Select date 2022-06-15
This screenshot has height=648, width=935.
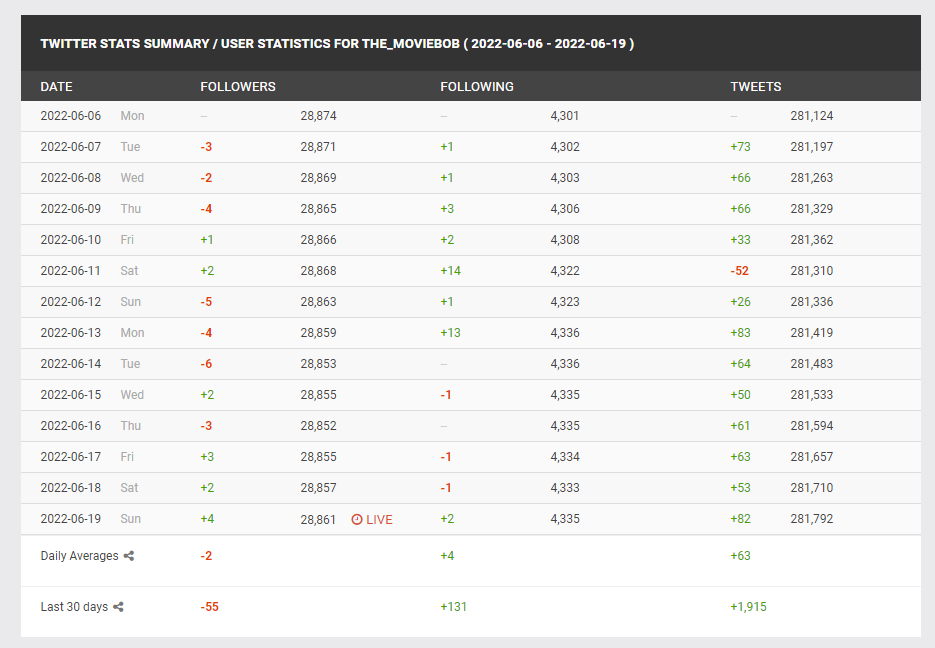[71, 395]
